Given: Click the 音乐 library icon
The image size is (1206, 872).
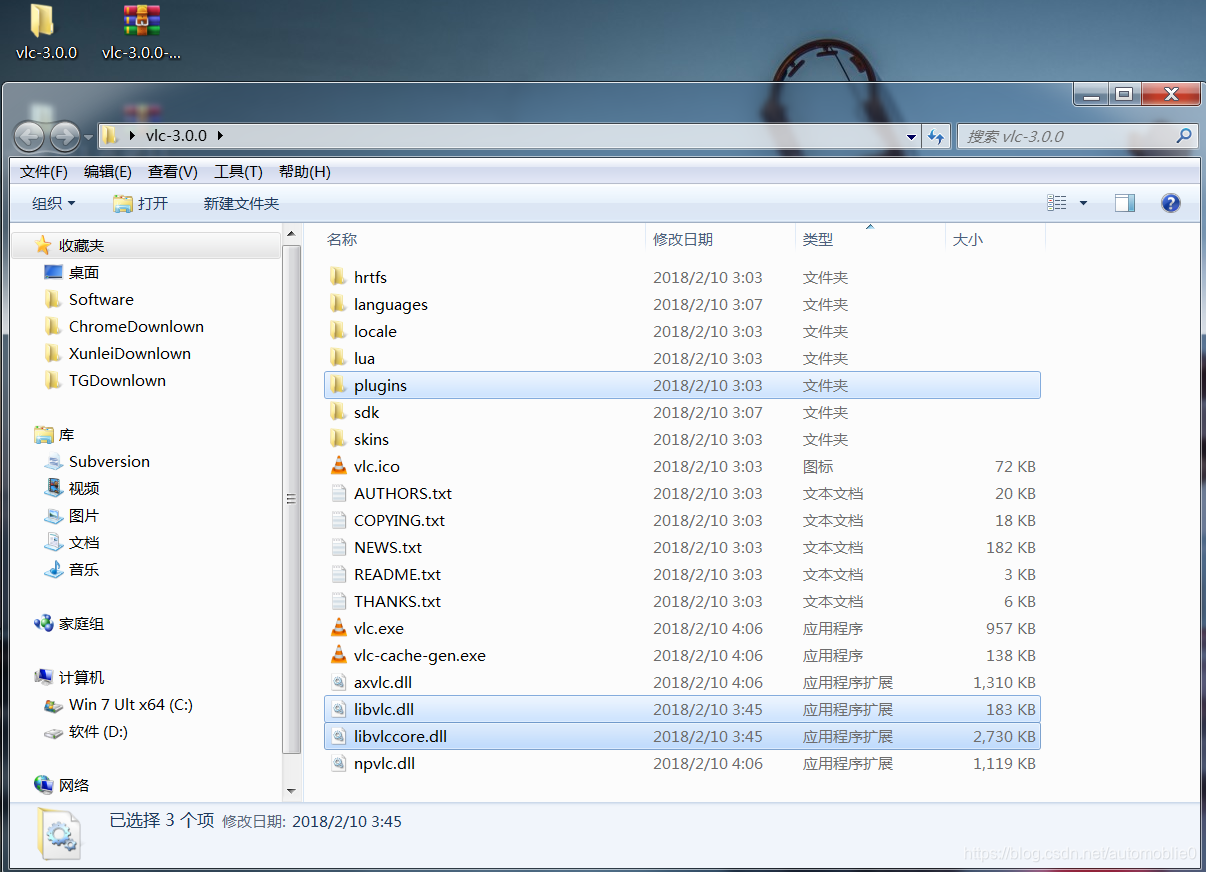Looking at the screenshot, I should tap(54, 569).
